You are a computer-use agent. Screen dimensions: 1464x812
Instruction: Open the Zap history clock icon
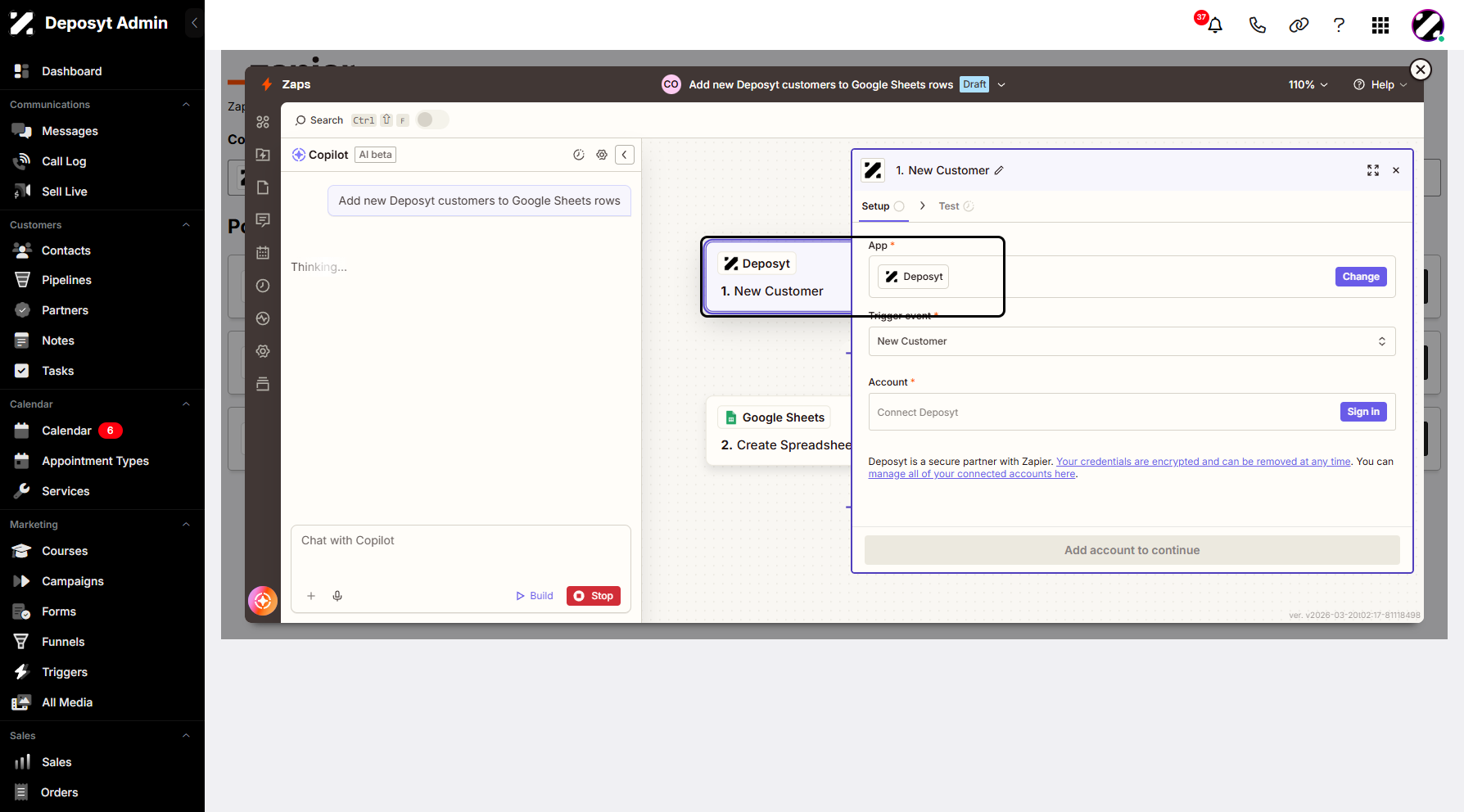[x=263, y=286]
